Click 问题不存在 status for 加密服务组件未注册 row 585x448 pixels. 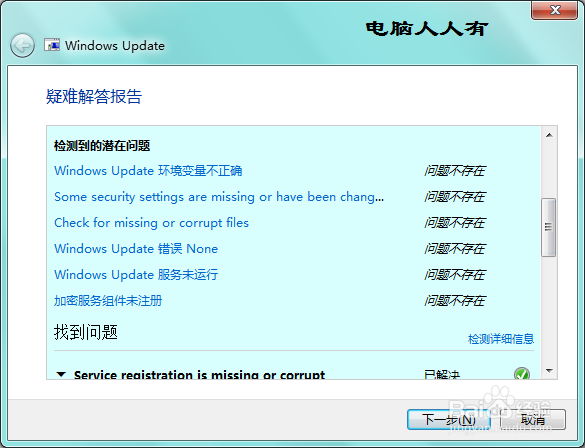[x=454, y=301]
